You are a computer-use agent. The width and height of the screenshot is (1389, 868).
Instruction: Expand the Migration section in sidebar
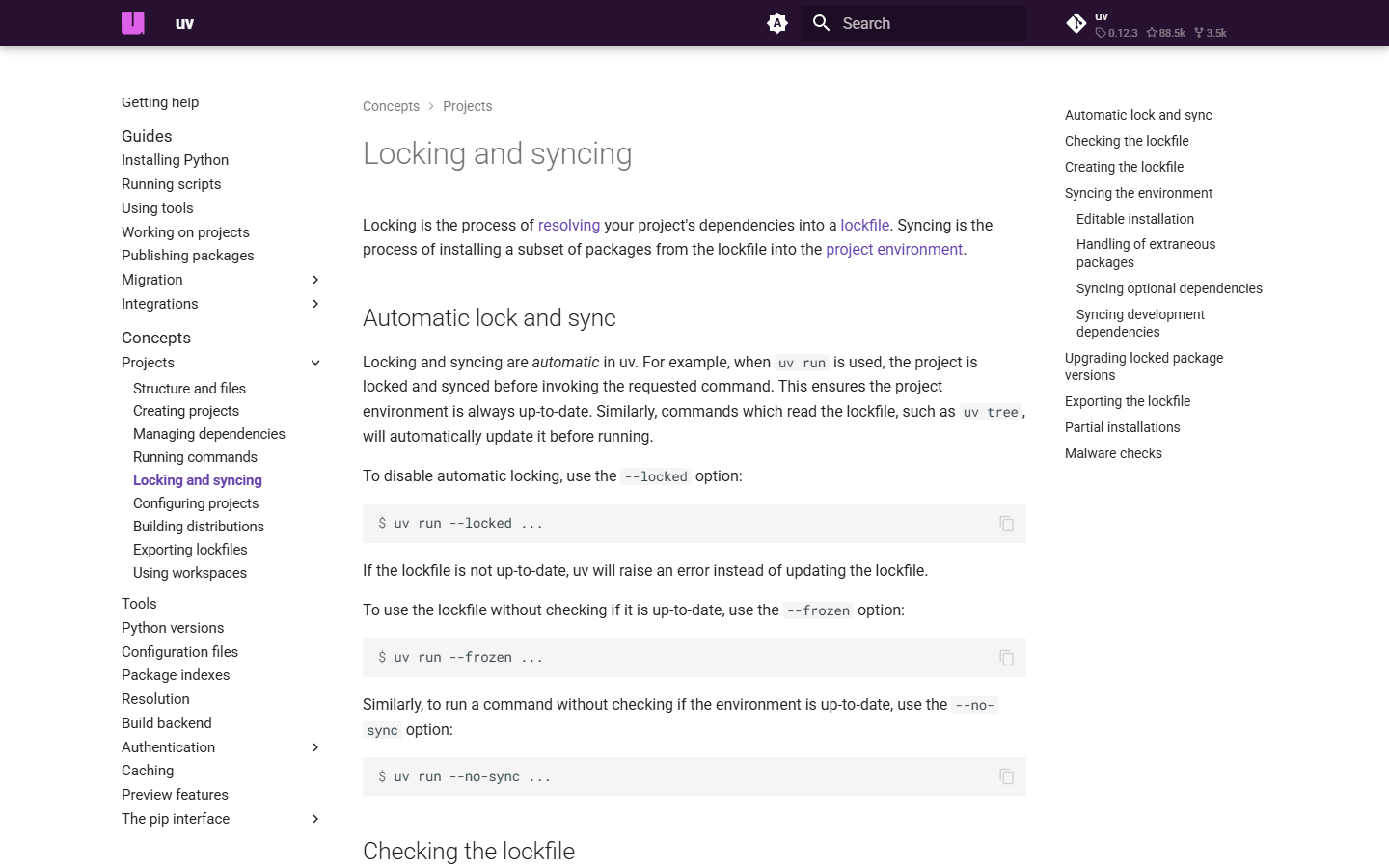click(x=315, y=280)
